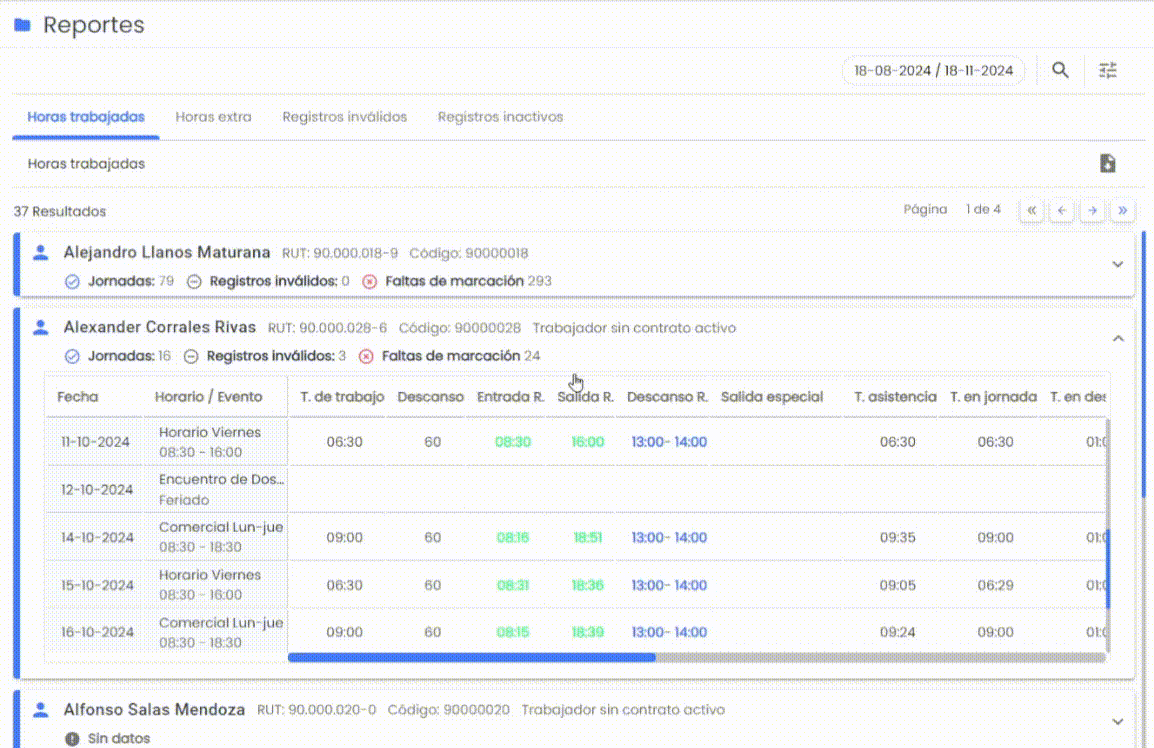Select the 14-10-2024 date cell

[x=97, y=537]
